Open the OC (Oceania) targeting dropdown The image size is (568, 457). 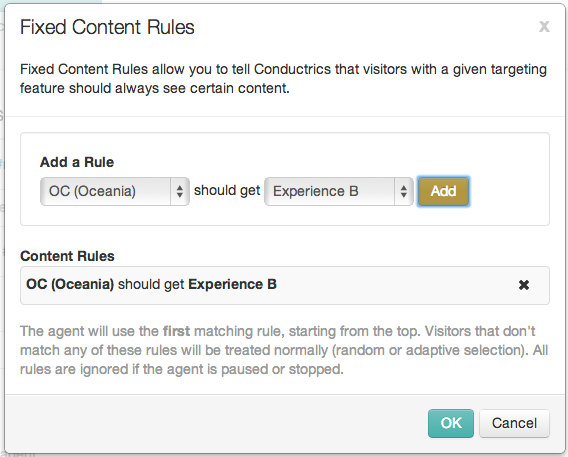click(x=114, y=191)
